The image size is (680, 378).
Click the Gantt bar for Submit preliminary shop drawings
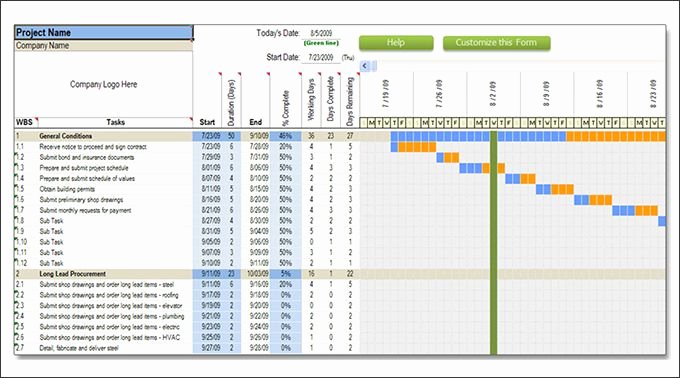tap(593, 200)
